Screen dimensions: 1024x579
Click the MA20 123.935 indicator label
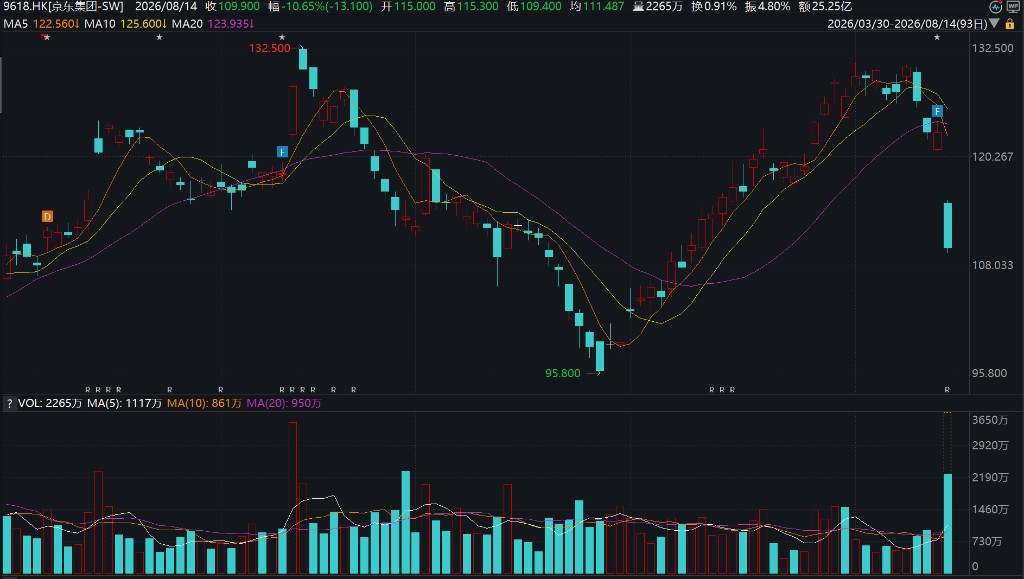213,23
